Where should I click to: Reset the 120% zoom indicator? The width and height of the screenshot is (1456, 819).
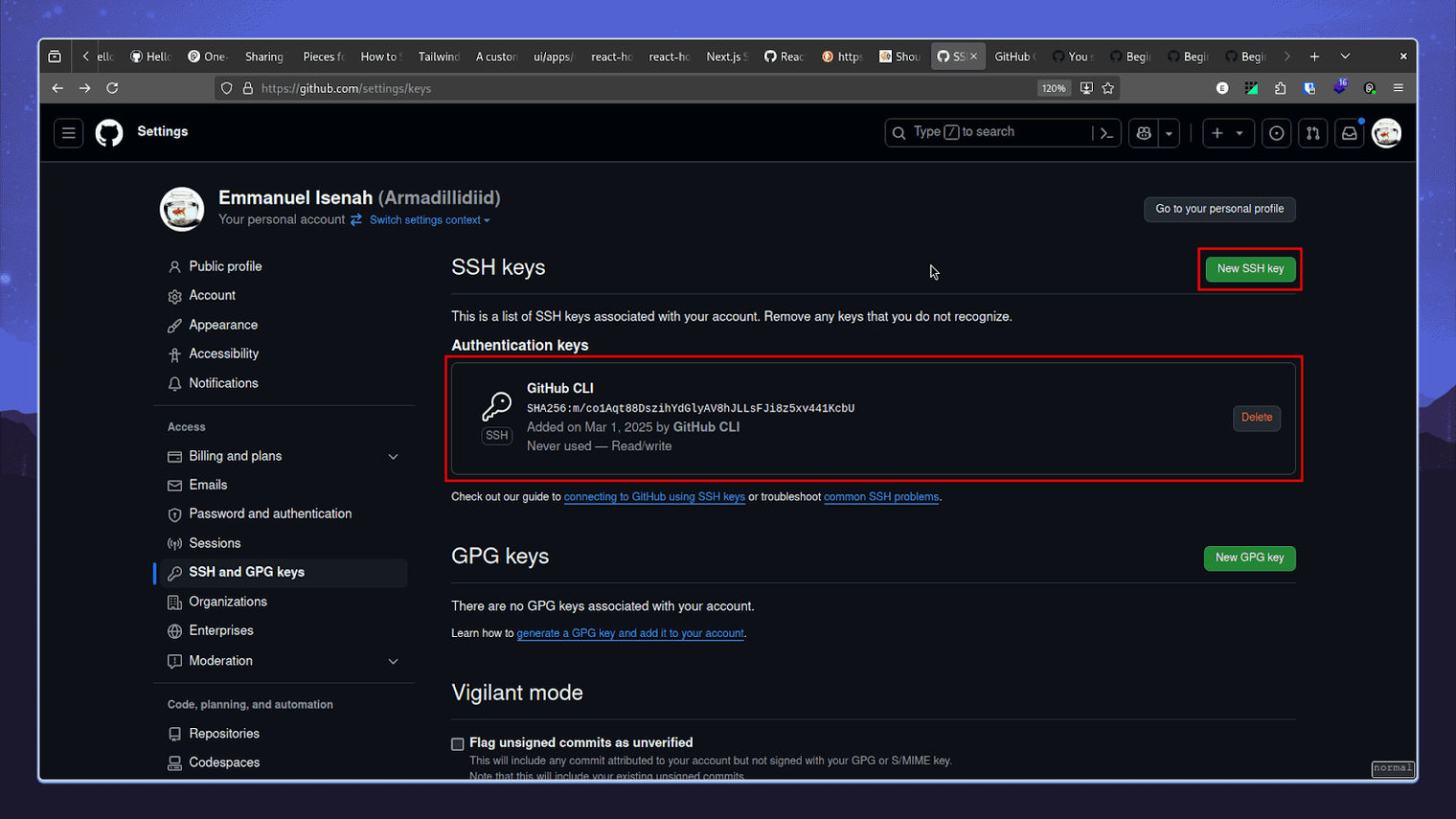[1054, 88]
